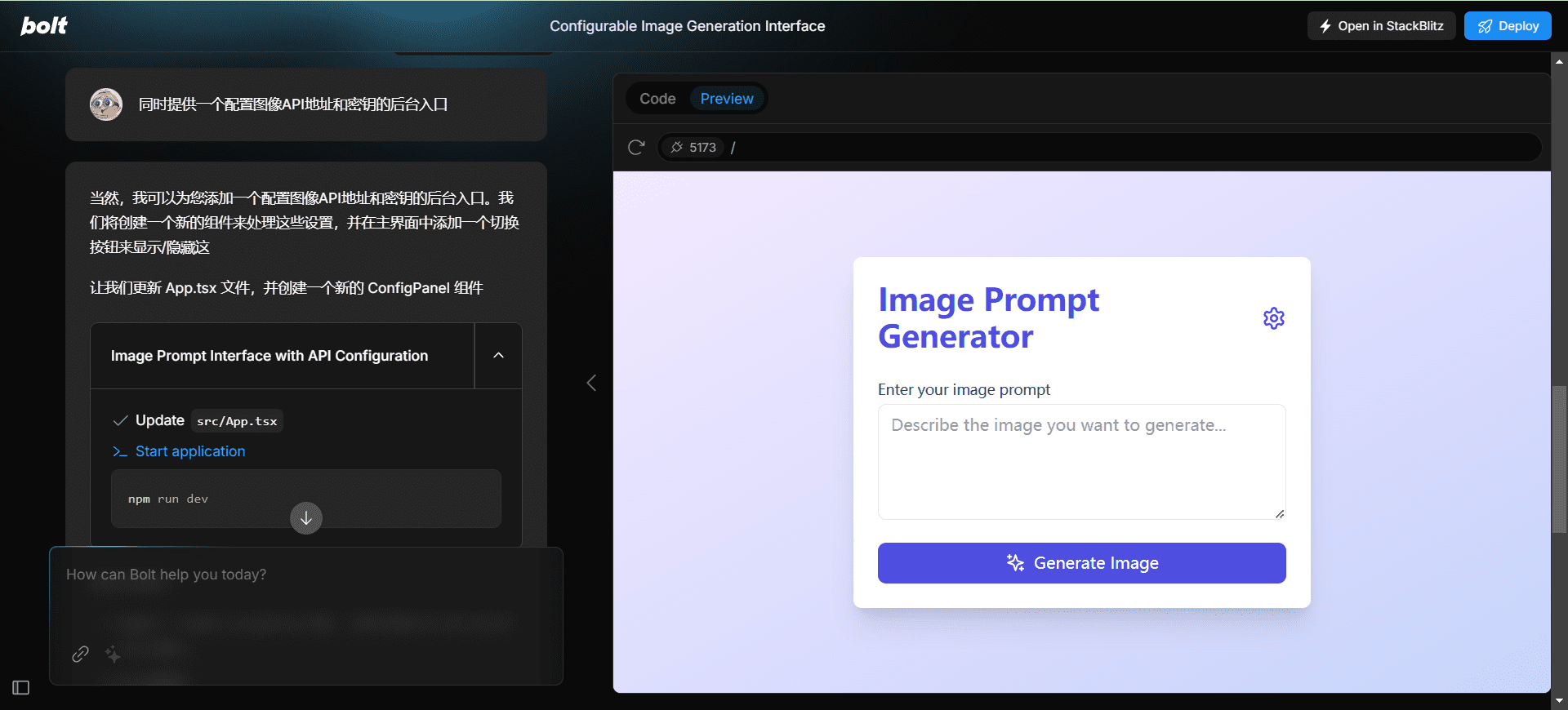Viewport: 1568px width, 710px height.
Task: Click the bolt logo
Action: (x=44, y=26)
